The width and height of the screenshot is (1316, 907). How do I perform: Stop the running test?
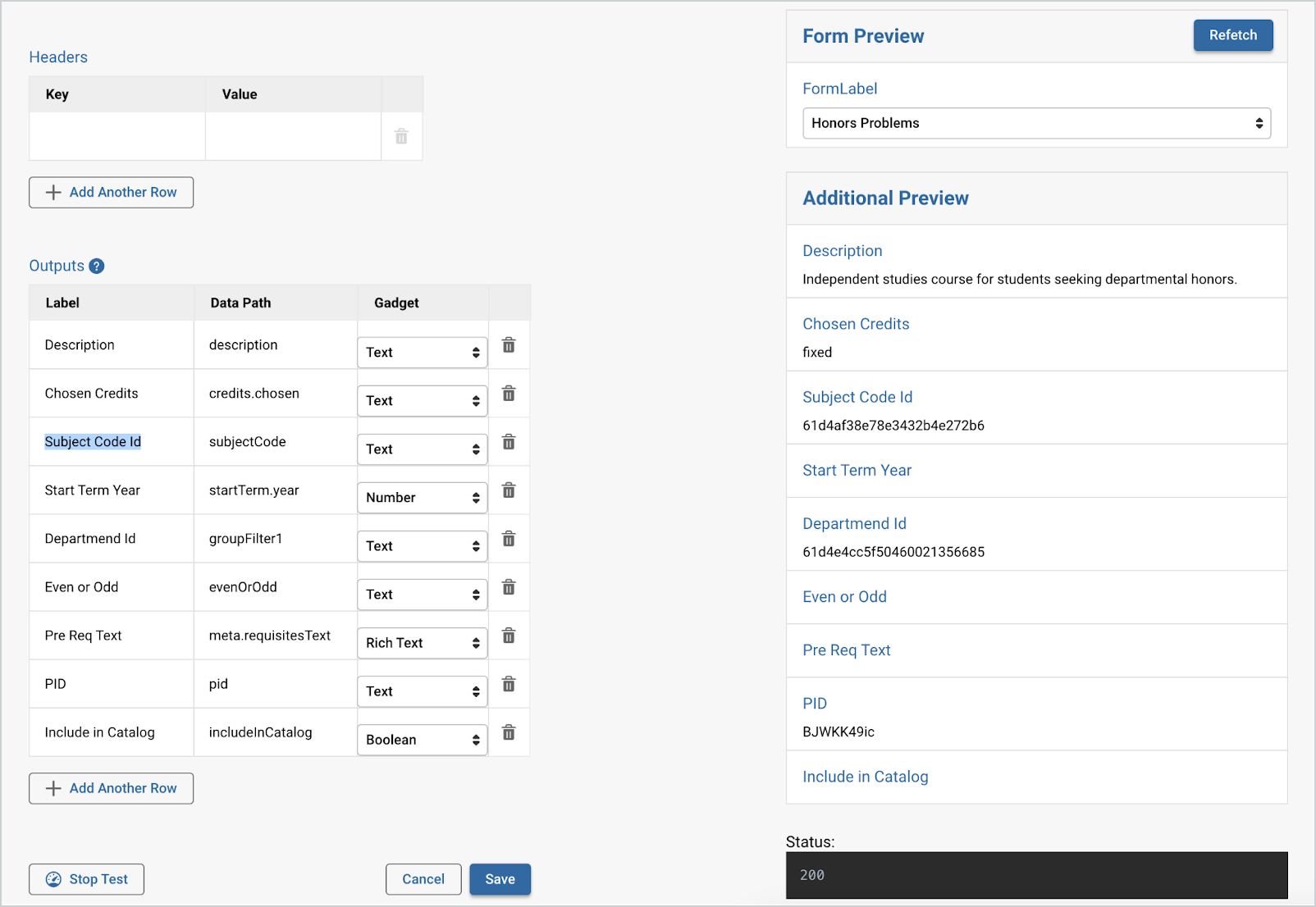(x=86, y=879)
